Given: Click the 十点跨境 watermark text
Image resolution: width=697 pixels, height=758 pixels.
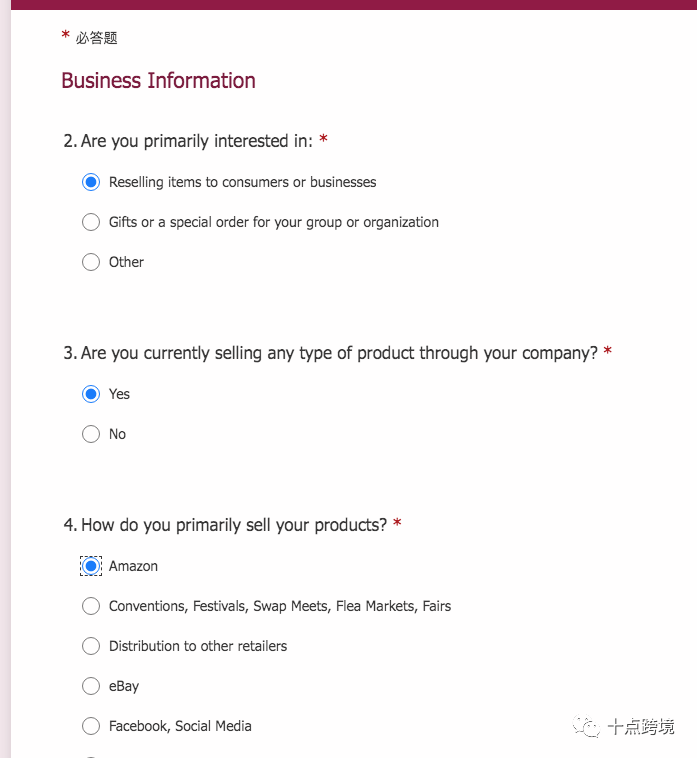Looking at the screenshot, I should coord(641,727).
